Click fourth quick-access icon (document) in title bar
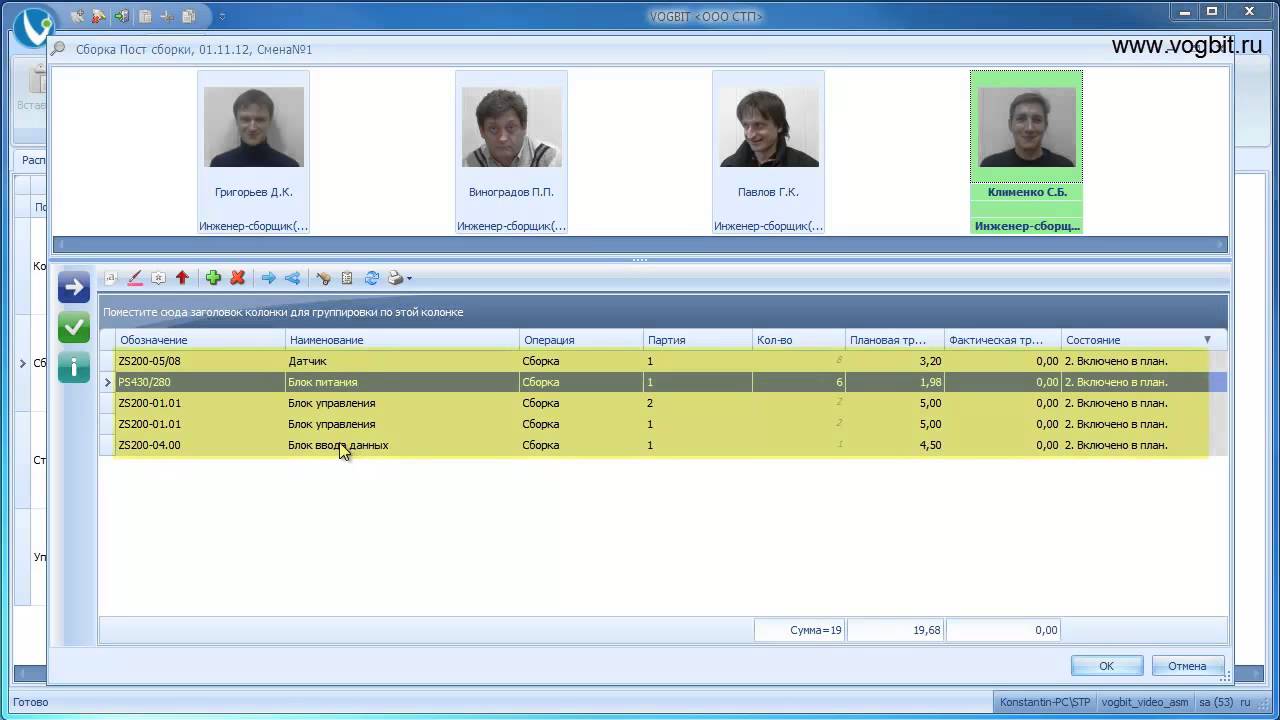 pyautogui.click(x=145, y=16)
